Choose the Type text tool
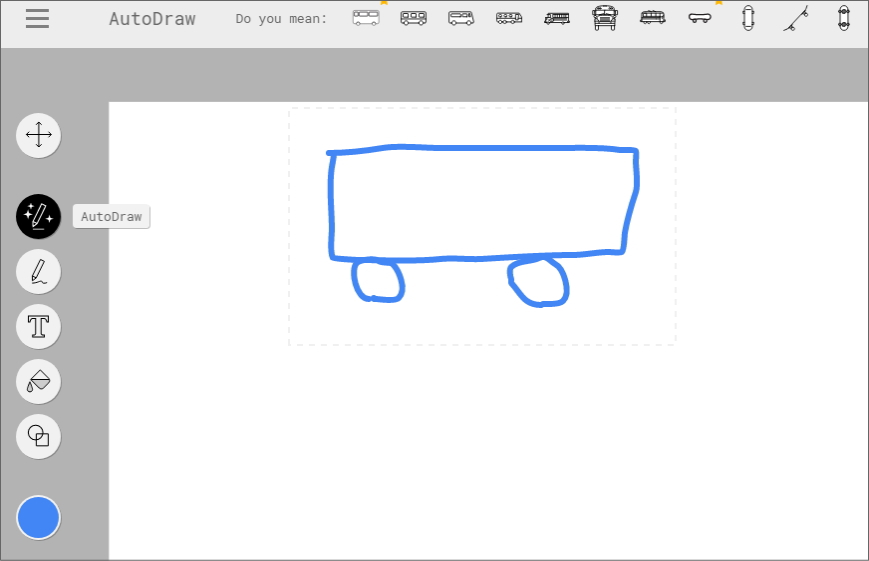Image resolution: width=869 pixels, height=561 pixels. pyautogui.click(x=38, y=326)
